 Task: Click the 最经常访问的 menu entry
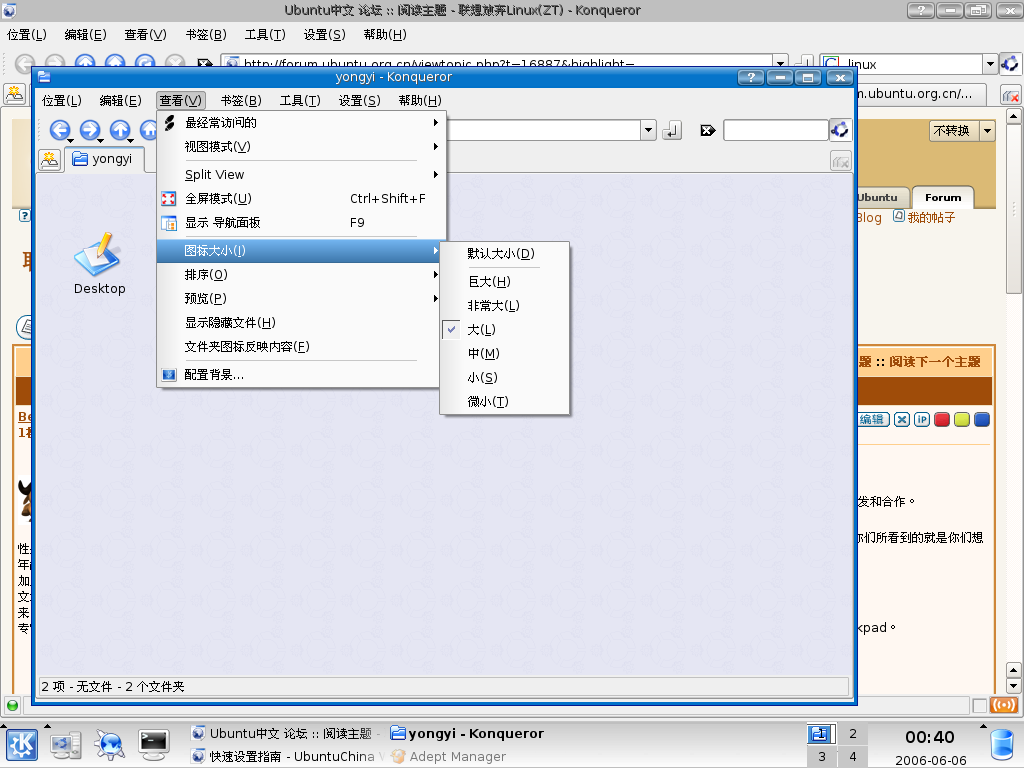302,123
